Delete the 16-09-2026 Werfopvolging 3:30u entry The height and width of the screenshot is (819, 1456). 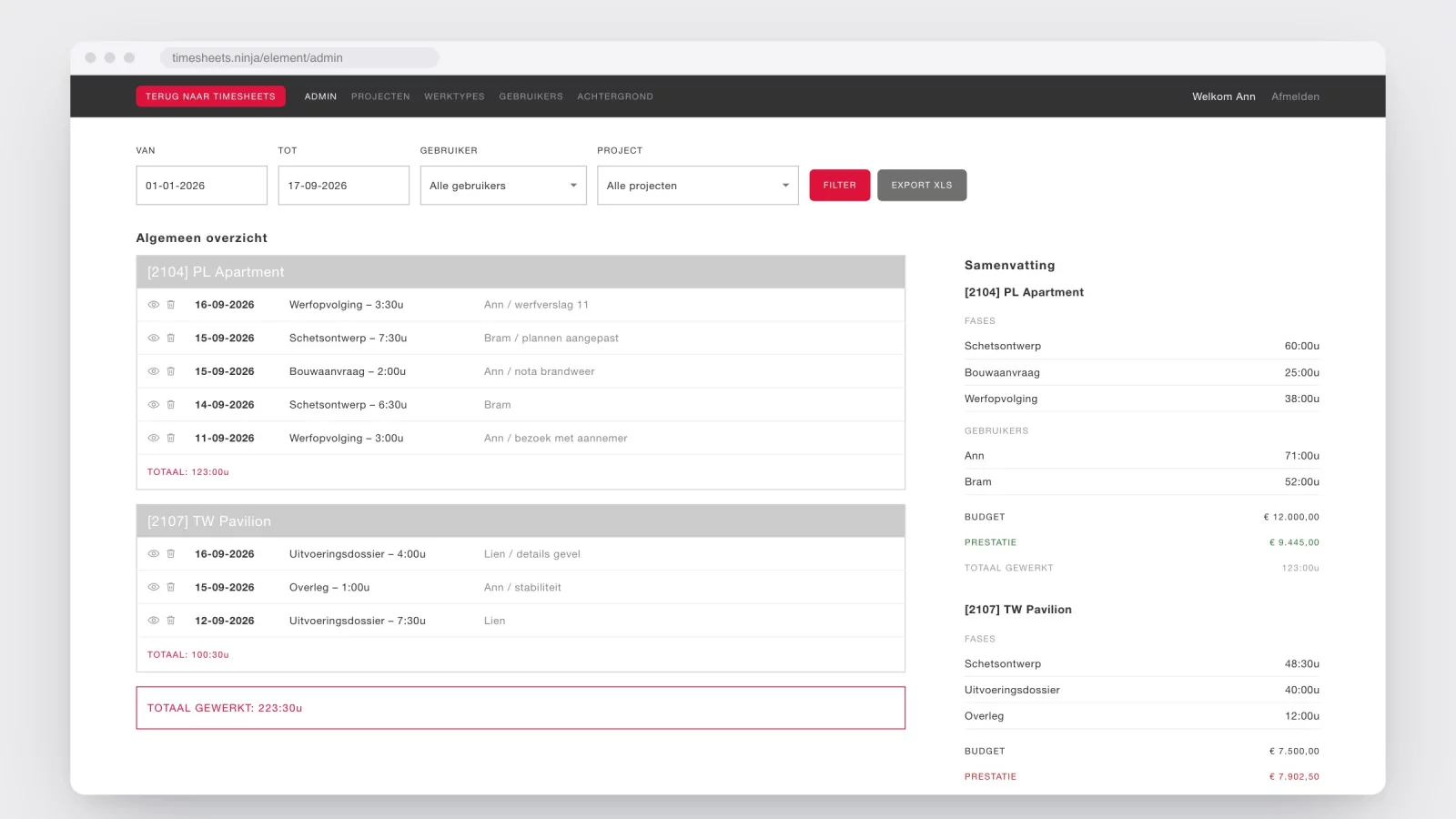point(170,305)
